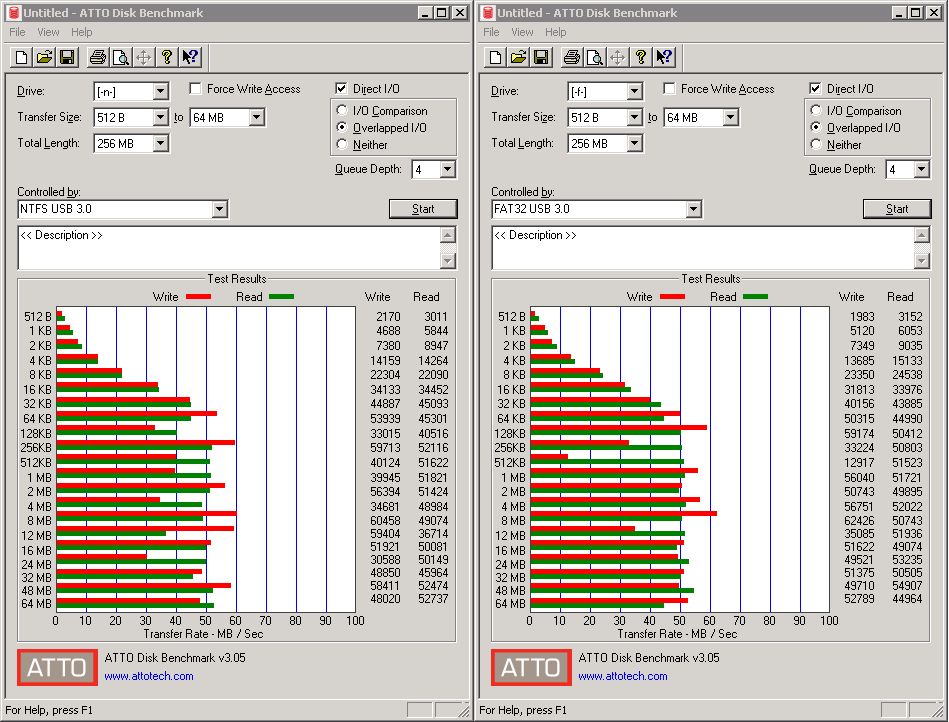
Task: Open View menu in right window
Action: (522, 32)
